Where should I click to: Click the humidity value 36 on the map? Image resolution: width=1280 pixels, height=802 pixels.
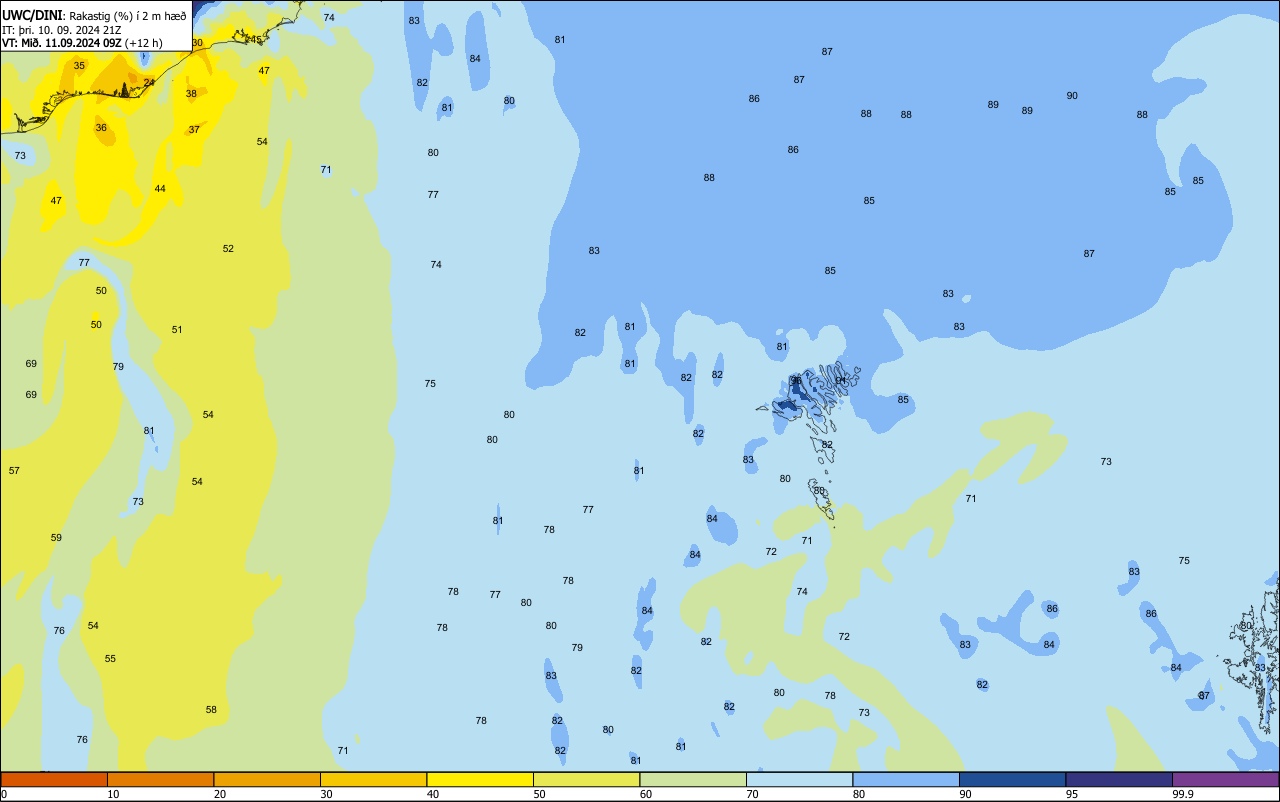point(101,128)
